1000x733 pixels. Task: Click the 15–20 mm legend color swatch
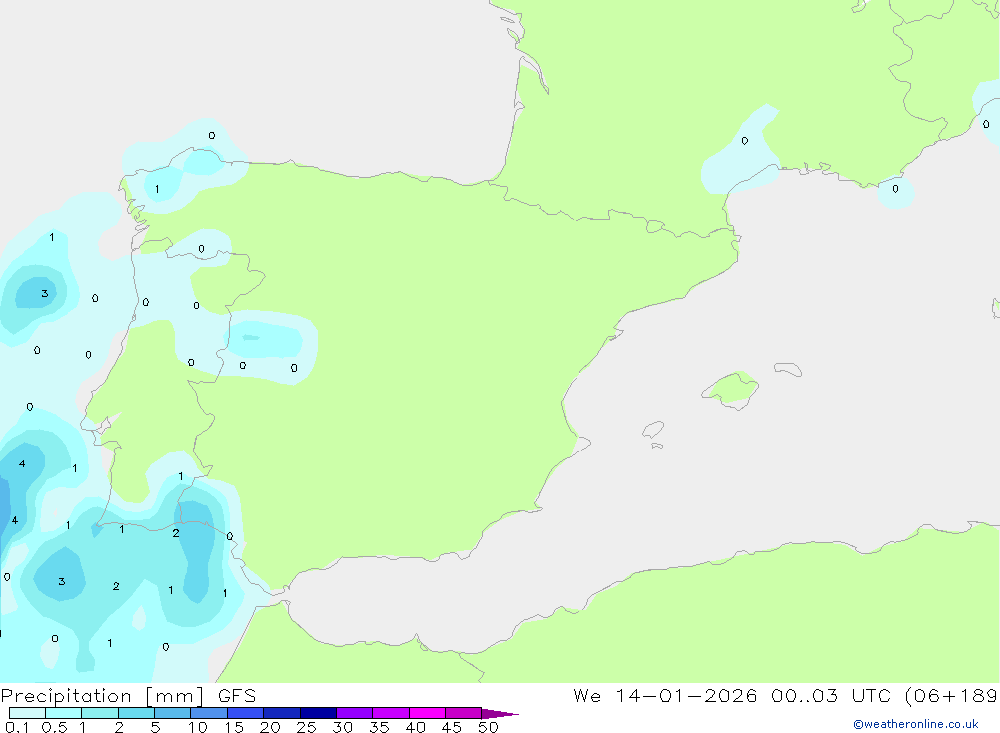tap(245, 713)
